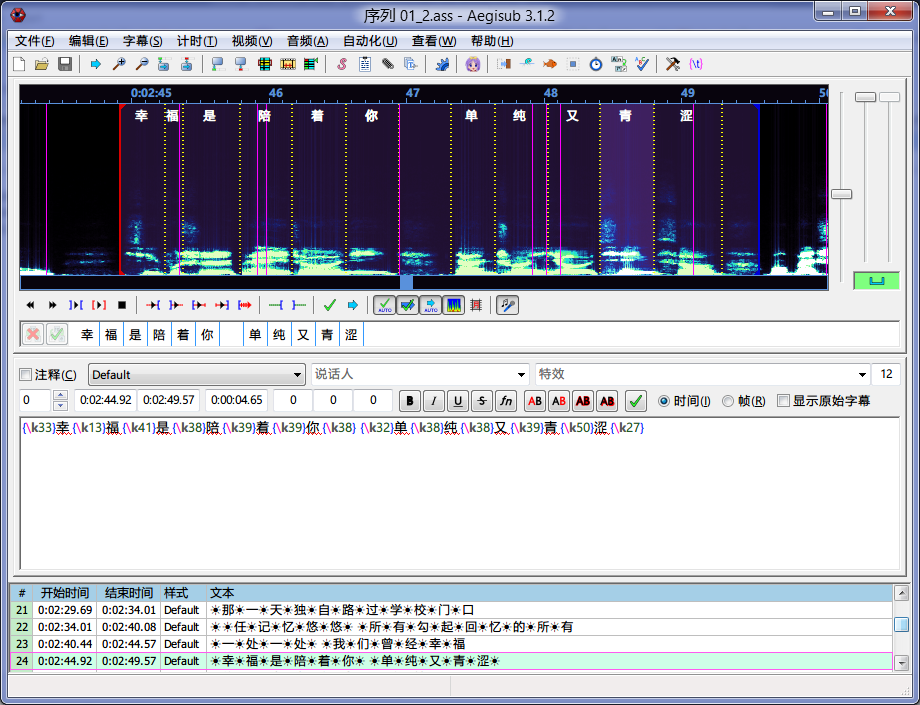
Task: Select the 帧 frame radio button
Action: click(x=728, y=401)
